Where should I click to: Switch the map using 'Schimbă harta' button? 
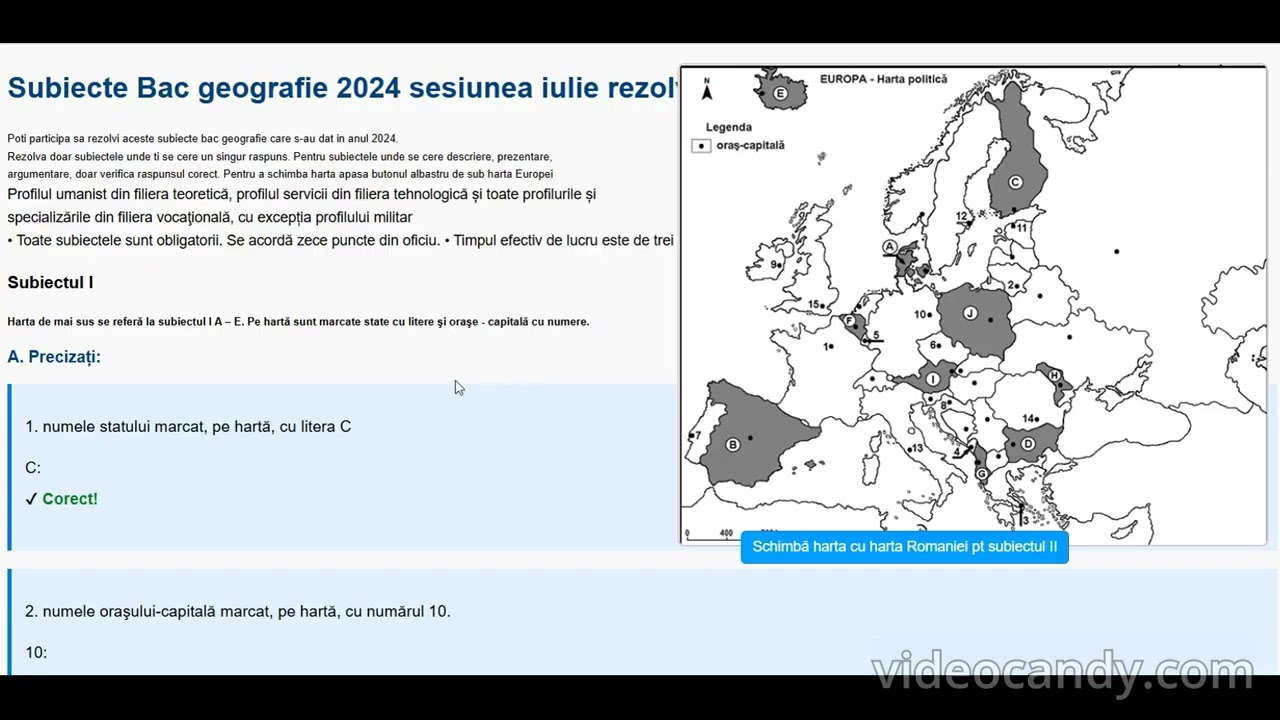coord(904,547)
